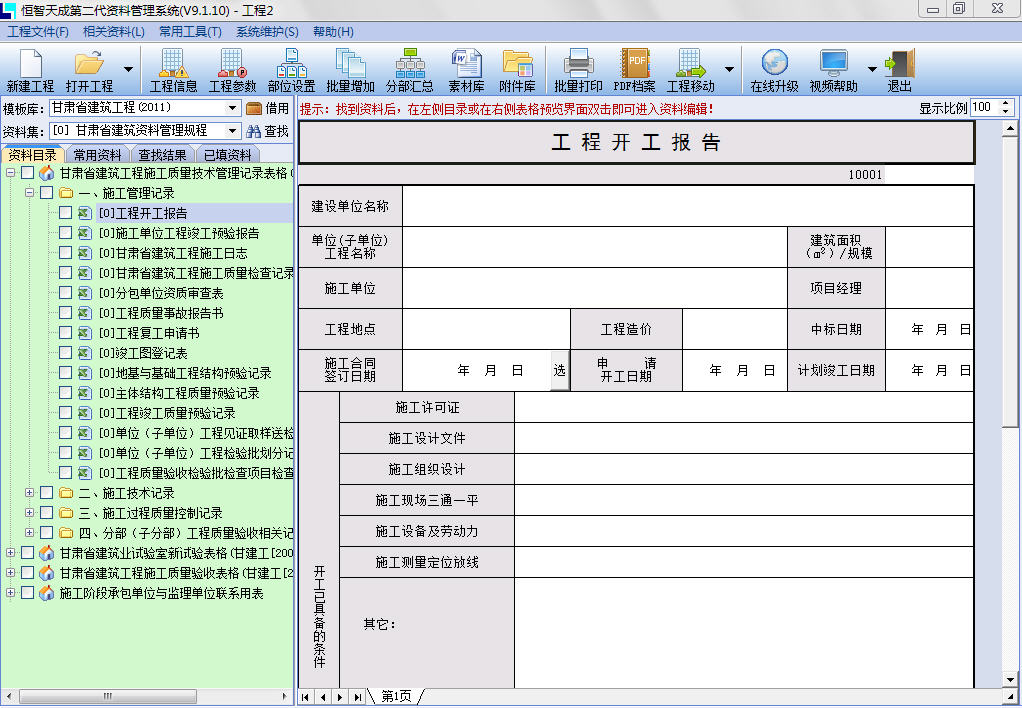
Task: Click the 在线升级 online upgrade globe icon
Action: click(x=774, y=70)
